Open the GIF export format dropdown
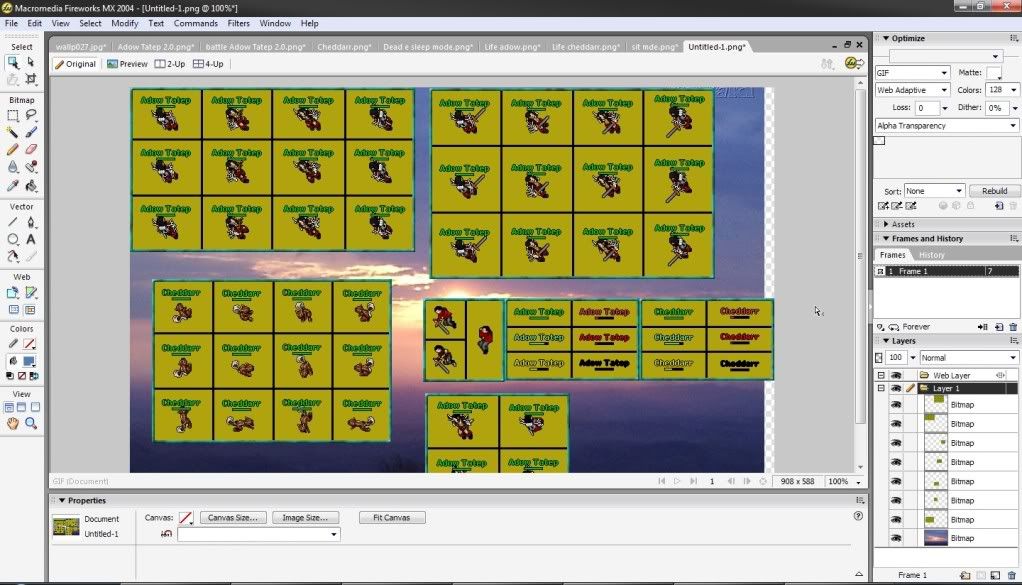The height and width of the screenshot is (585, 1022). point(912,73)
